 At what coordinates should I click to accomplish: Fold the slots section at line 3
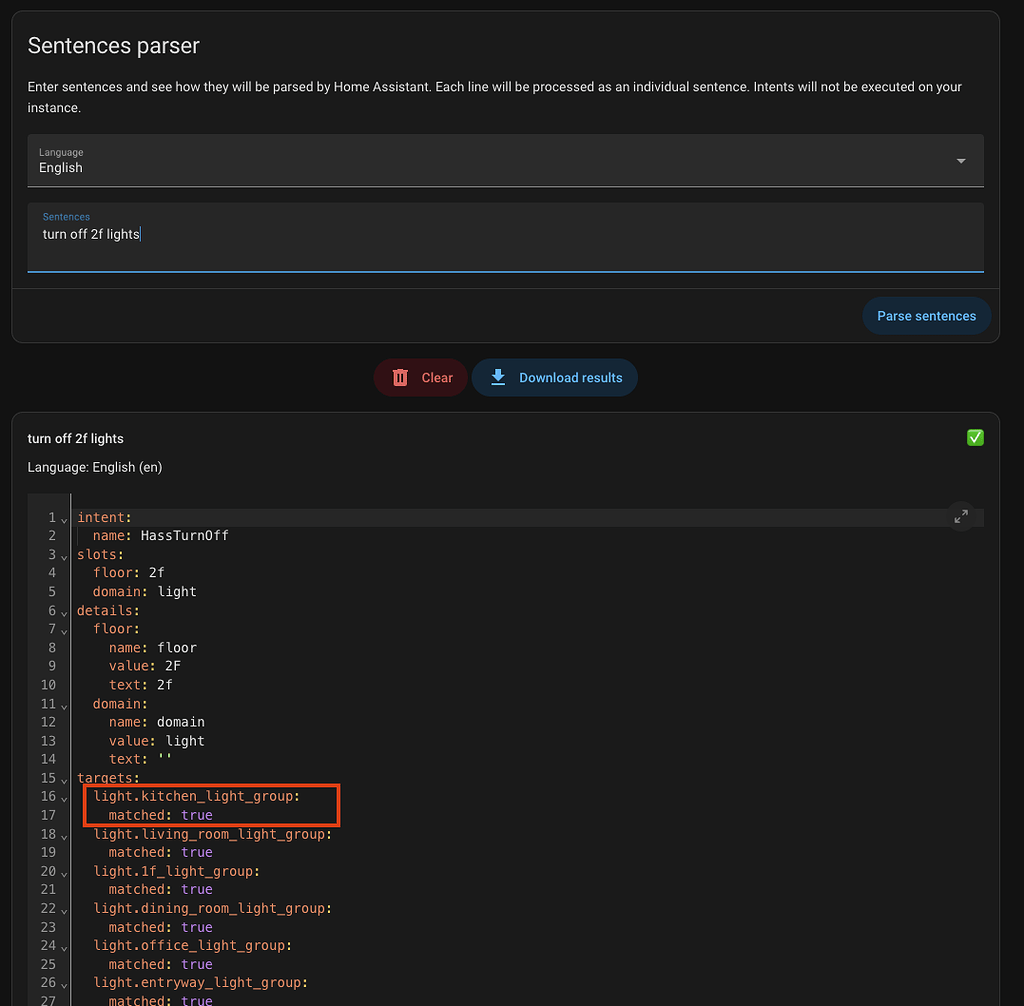tap(64, 556)
